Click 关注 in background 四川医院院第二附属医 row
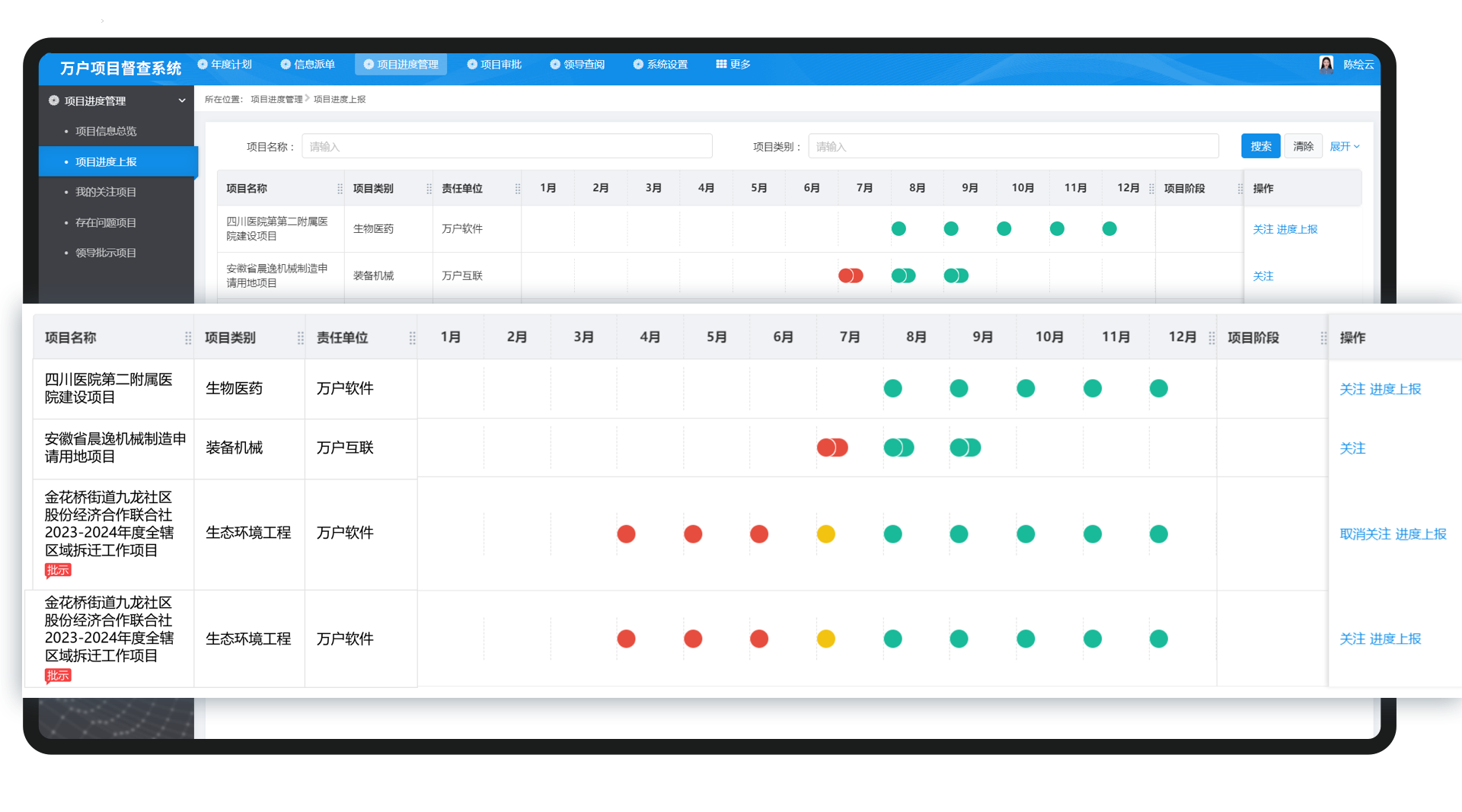Screen dimensions: 1462x812 pyautogui.click(x=1262, y=229)
